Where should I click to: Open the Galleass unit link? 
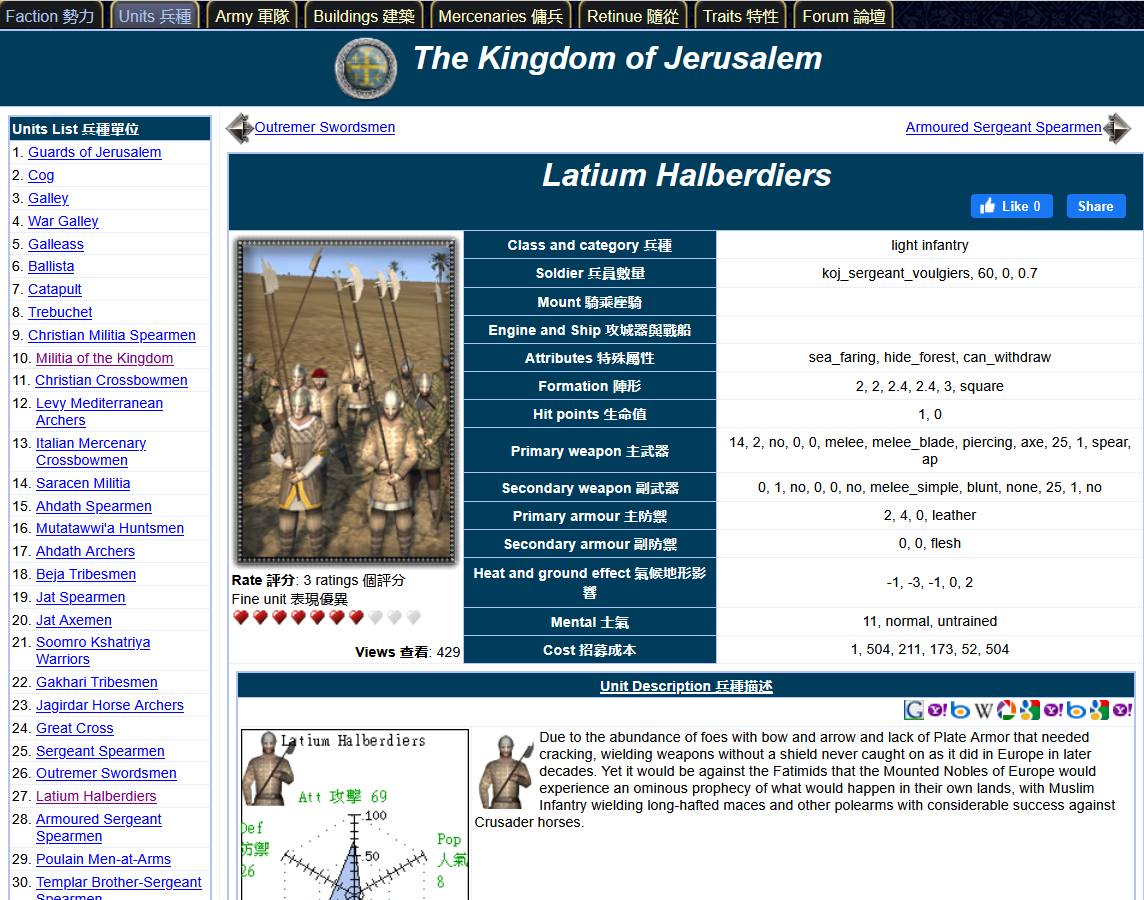[x=56, y=244]
